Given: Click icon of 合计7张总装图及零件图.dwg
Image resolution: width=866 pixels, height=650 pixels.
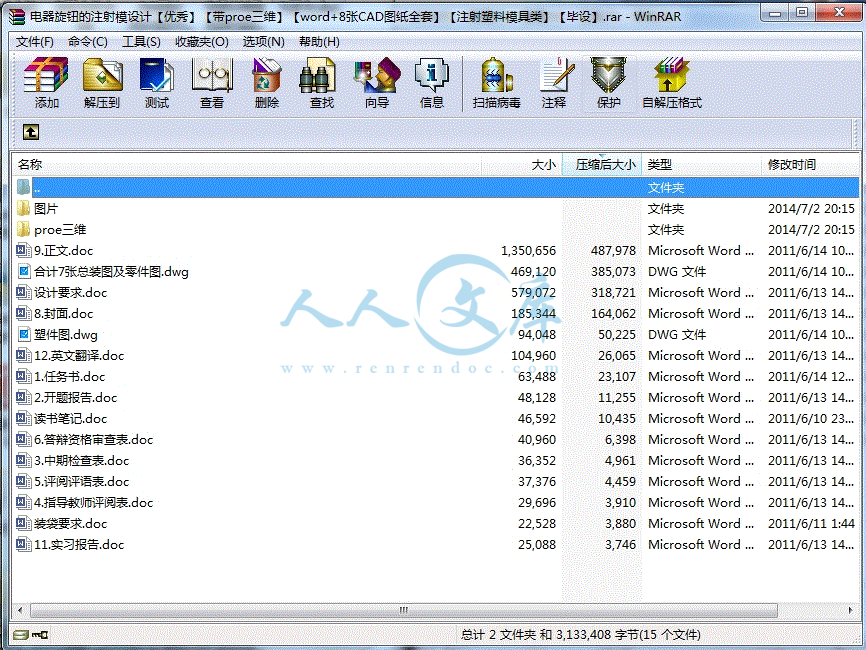Looking at the screenshot, I should click(x=24, y=271).
